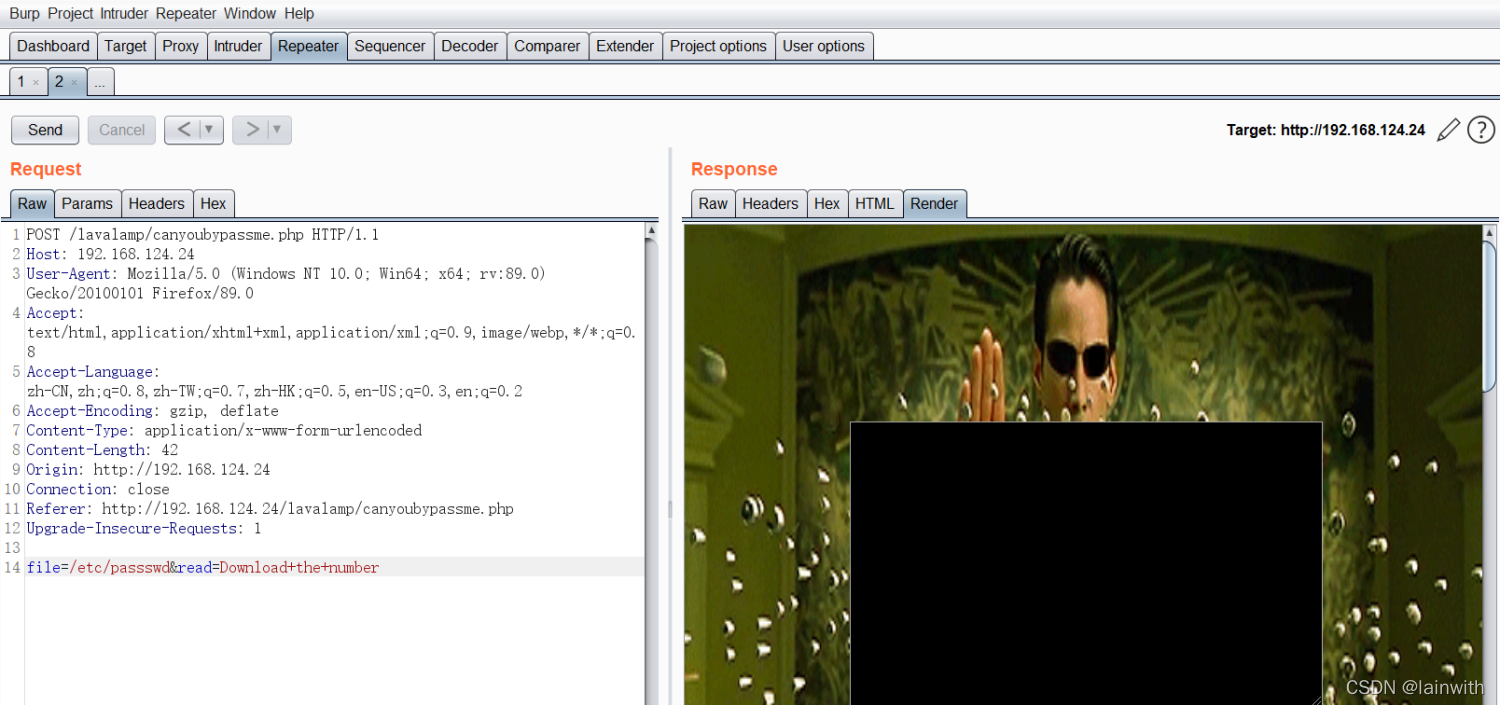
Task: Open the Project options tab
Action: [x=718, y=46]
